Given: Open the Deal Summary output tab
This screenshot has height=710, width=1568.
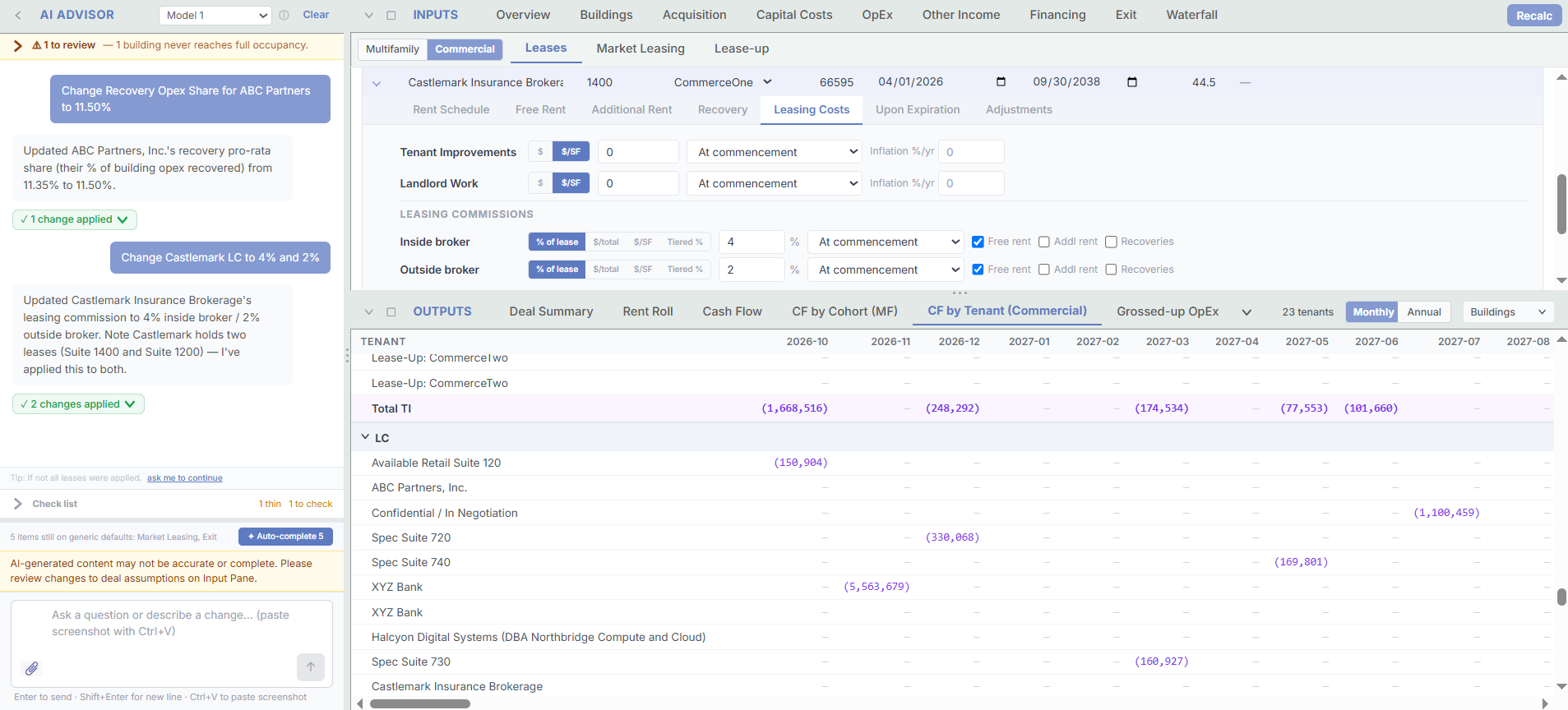Looking at the screenshot, I should click(551, 311).
